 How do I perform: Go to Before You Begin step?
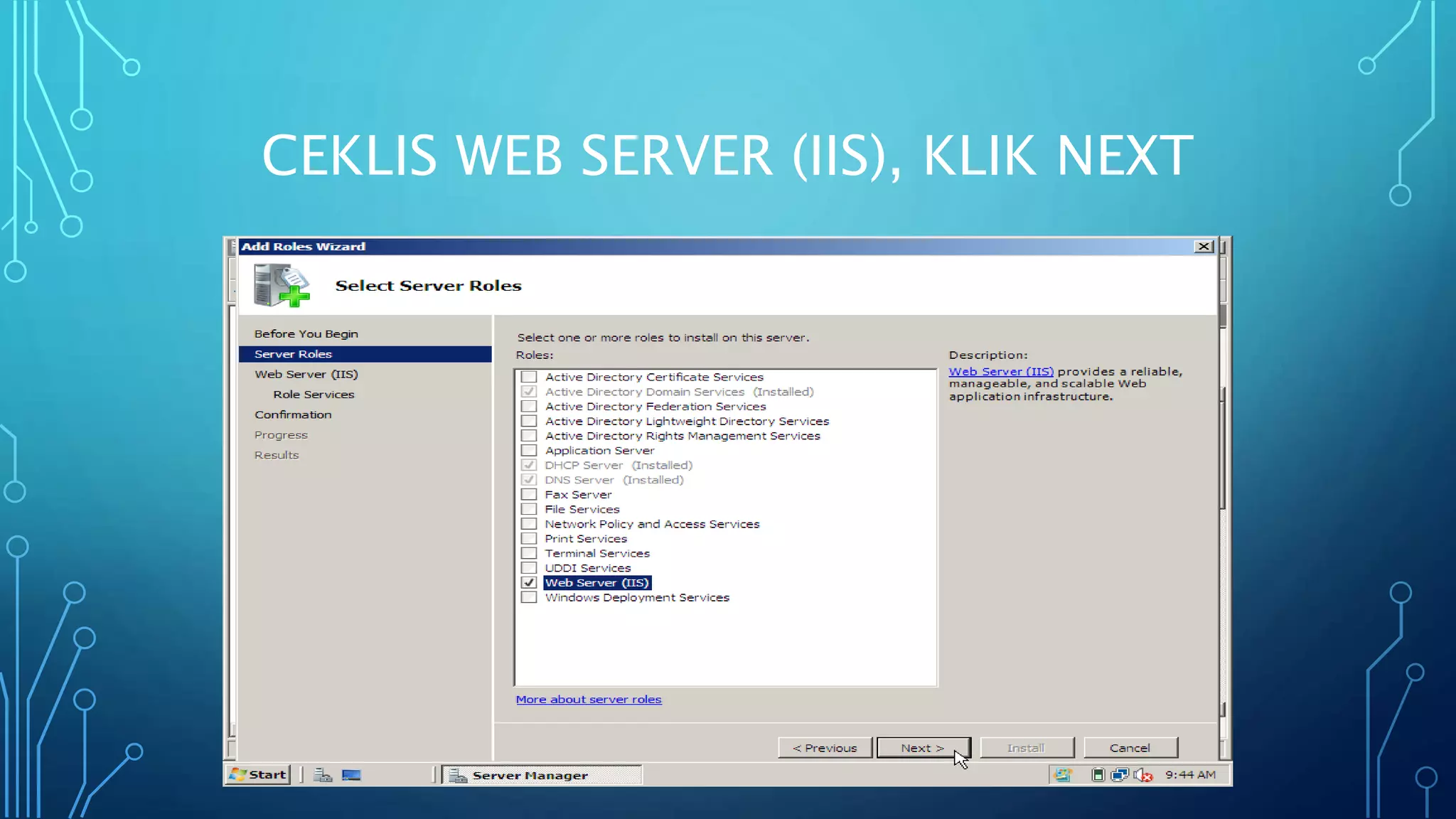click(306, 333)
